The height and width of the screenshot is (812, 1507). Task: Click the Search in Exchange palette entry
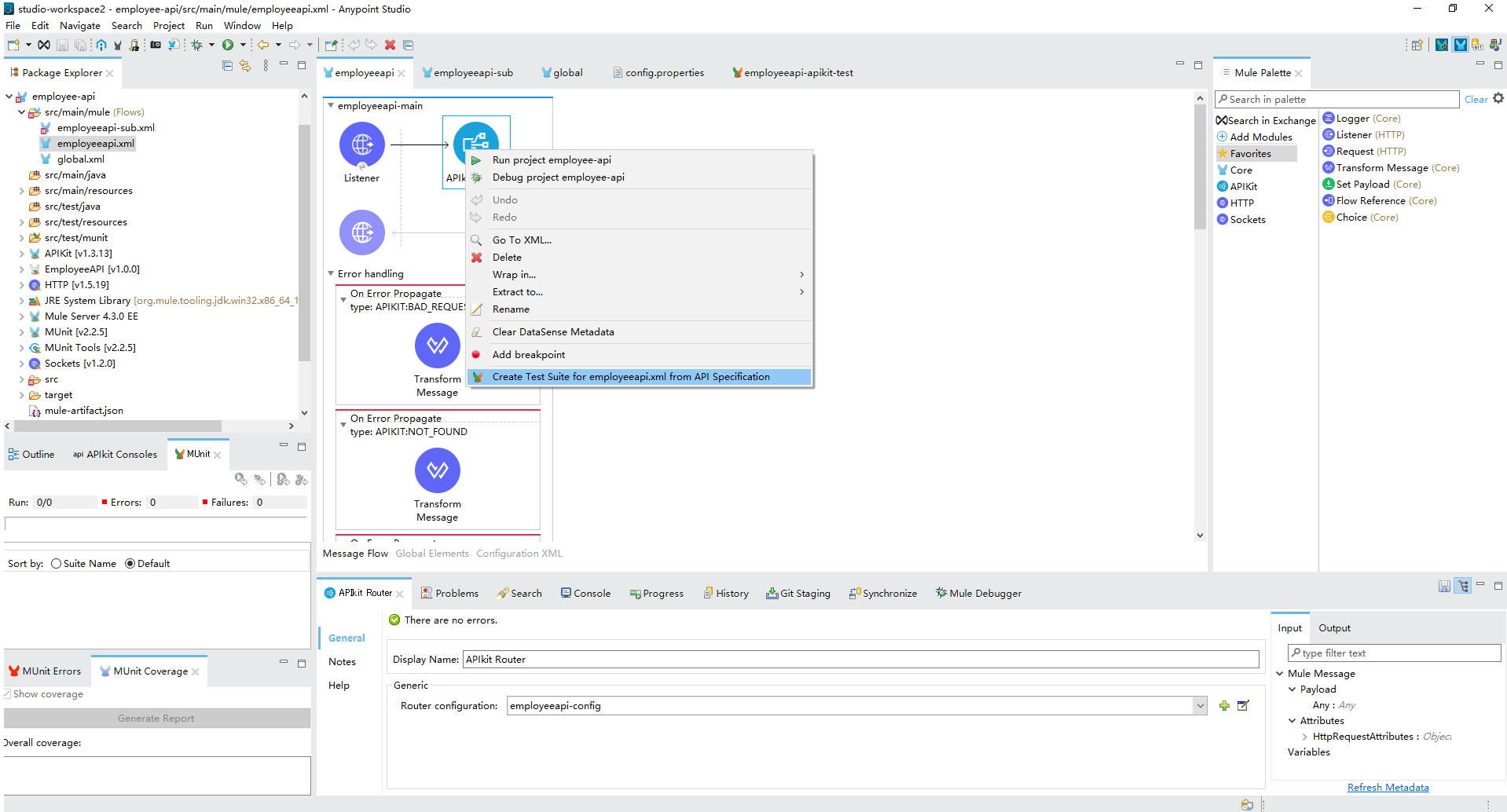(1266, 121)
